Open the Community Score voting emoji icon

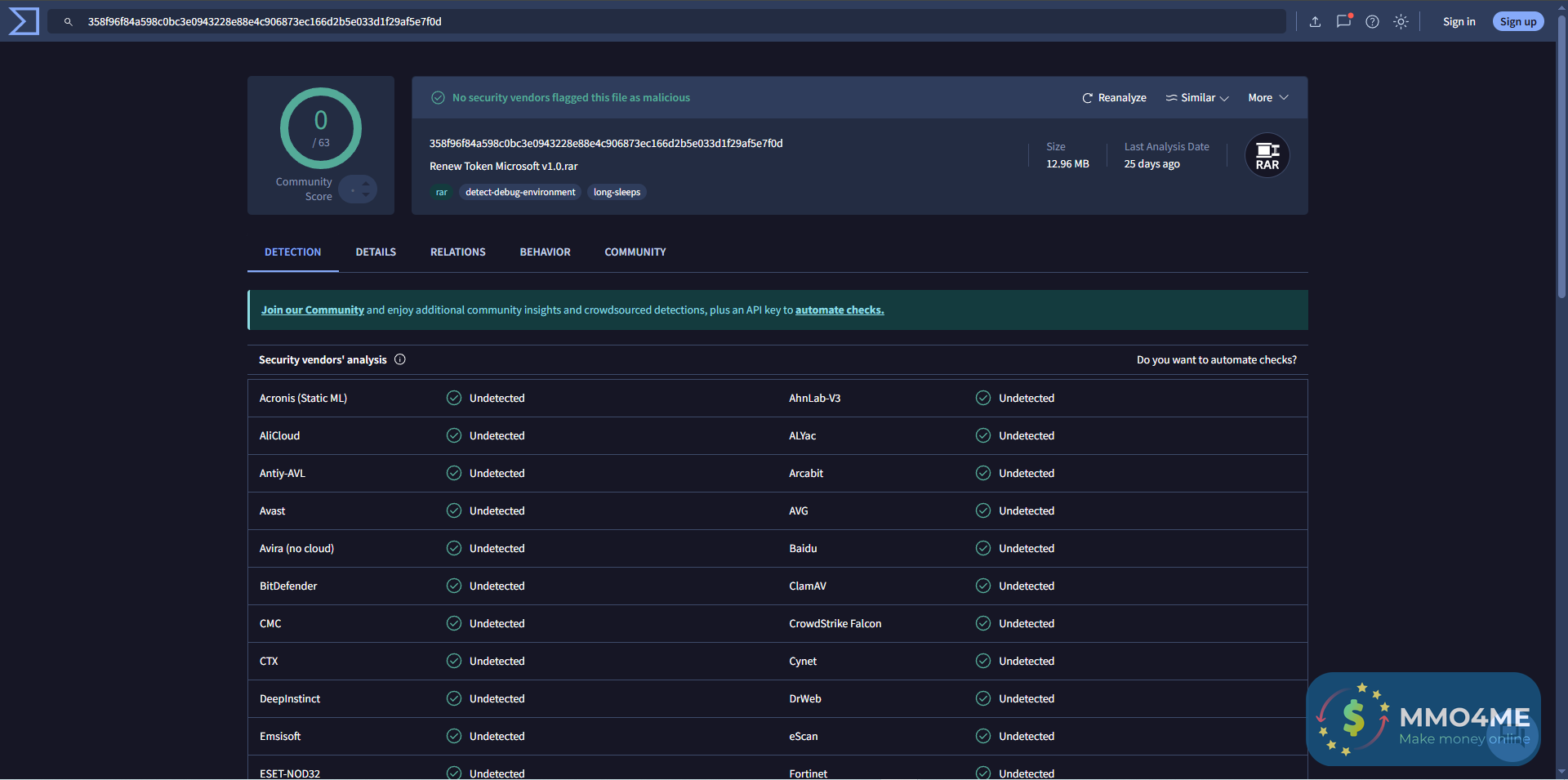[x=358, y=189]
